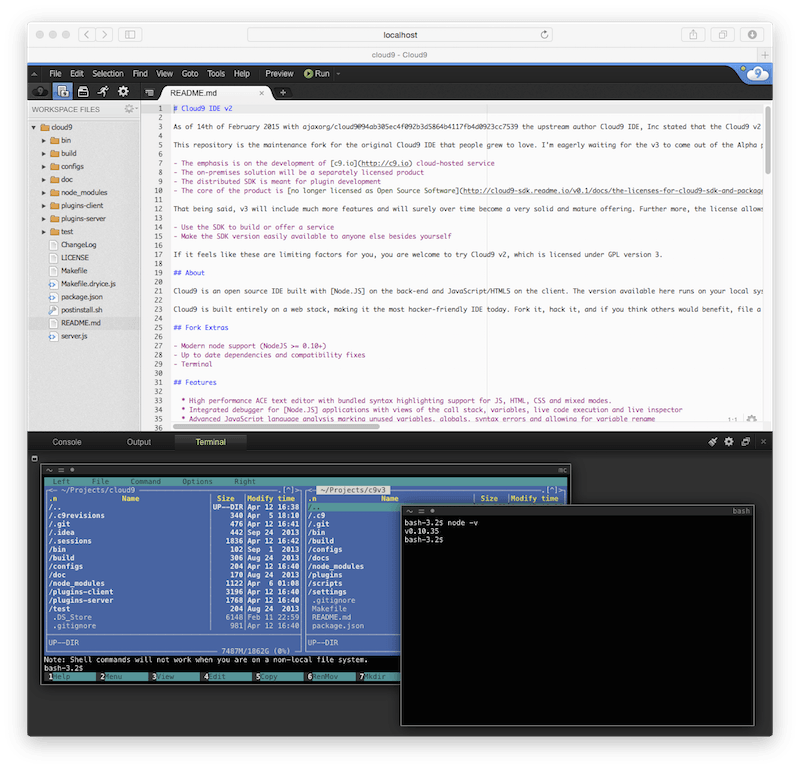
Task: Select postinstall.sh file
Action: click(82, 310)
